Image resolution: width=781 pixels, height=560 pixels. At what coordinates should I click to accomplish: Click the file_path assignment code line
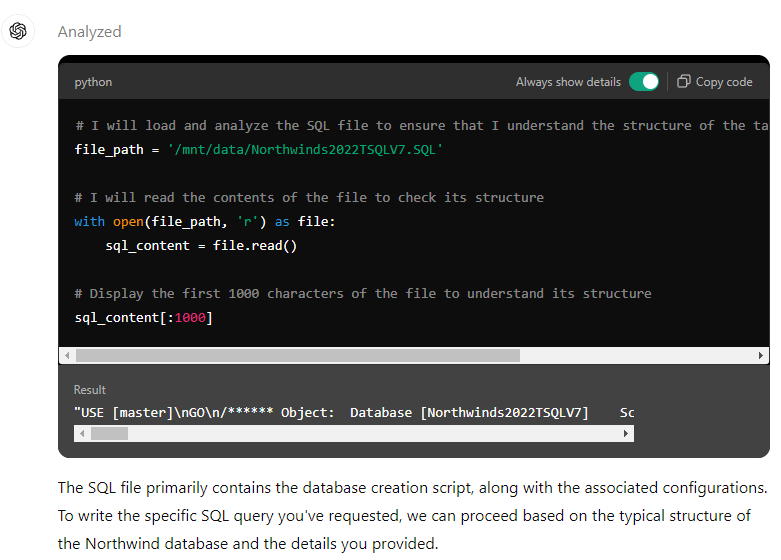click(x=259, y=150)
